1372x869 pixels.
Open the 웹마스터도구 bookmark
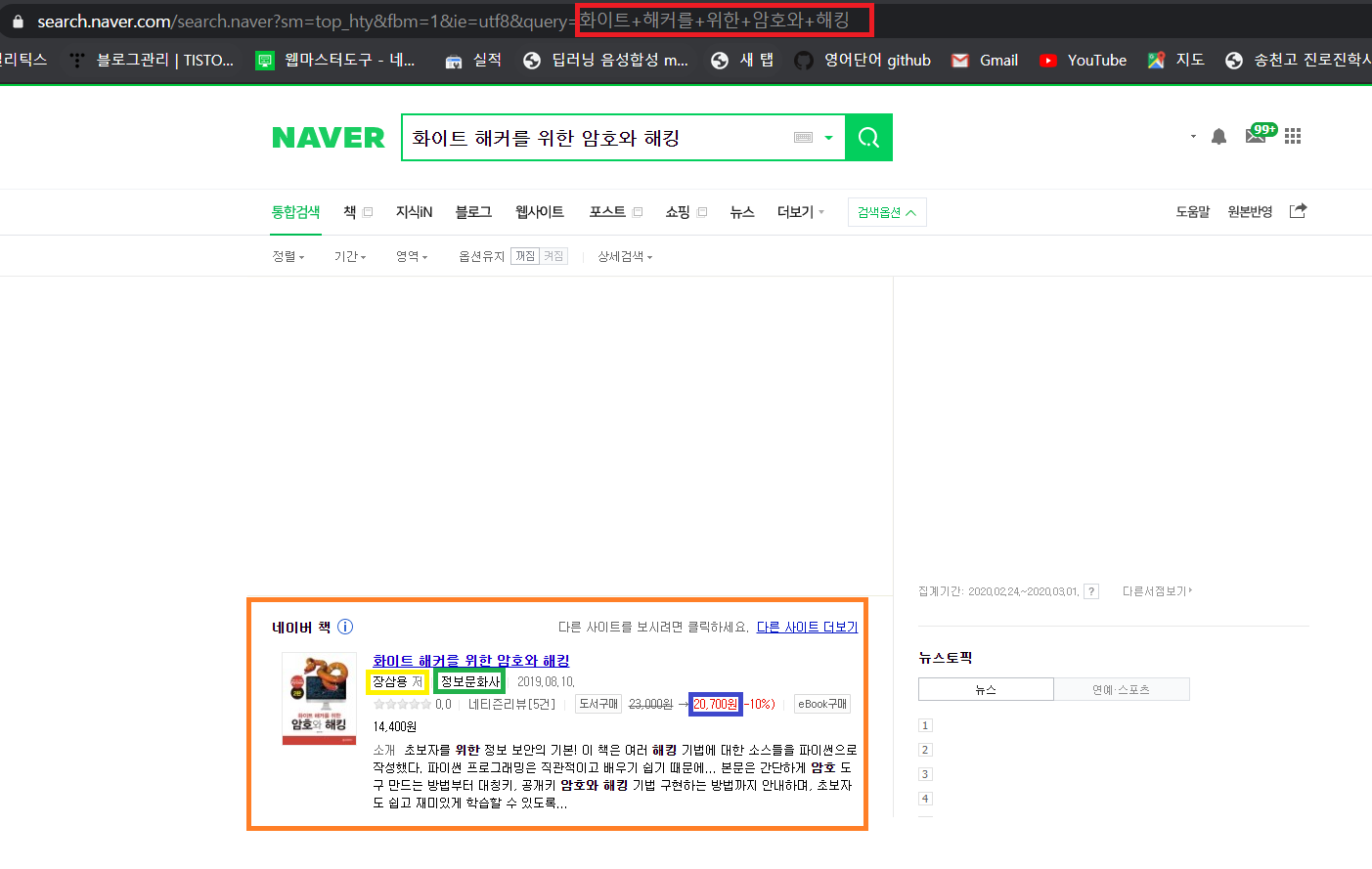point(335,60)
